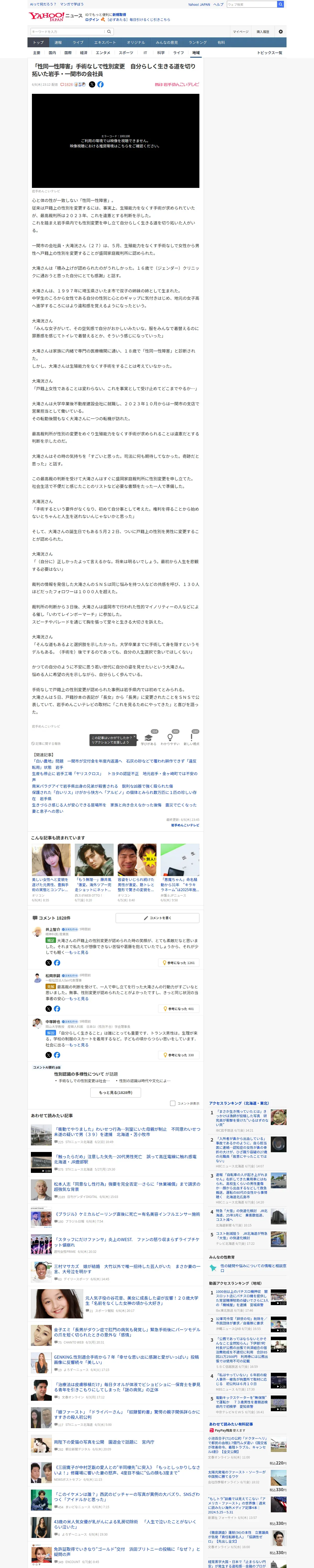Screen dimensions: 314x1568
Task: Open the みんなの意見 navigation tab
Action: [166, 43]
